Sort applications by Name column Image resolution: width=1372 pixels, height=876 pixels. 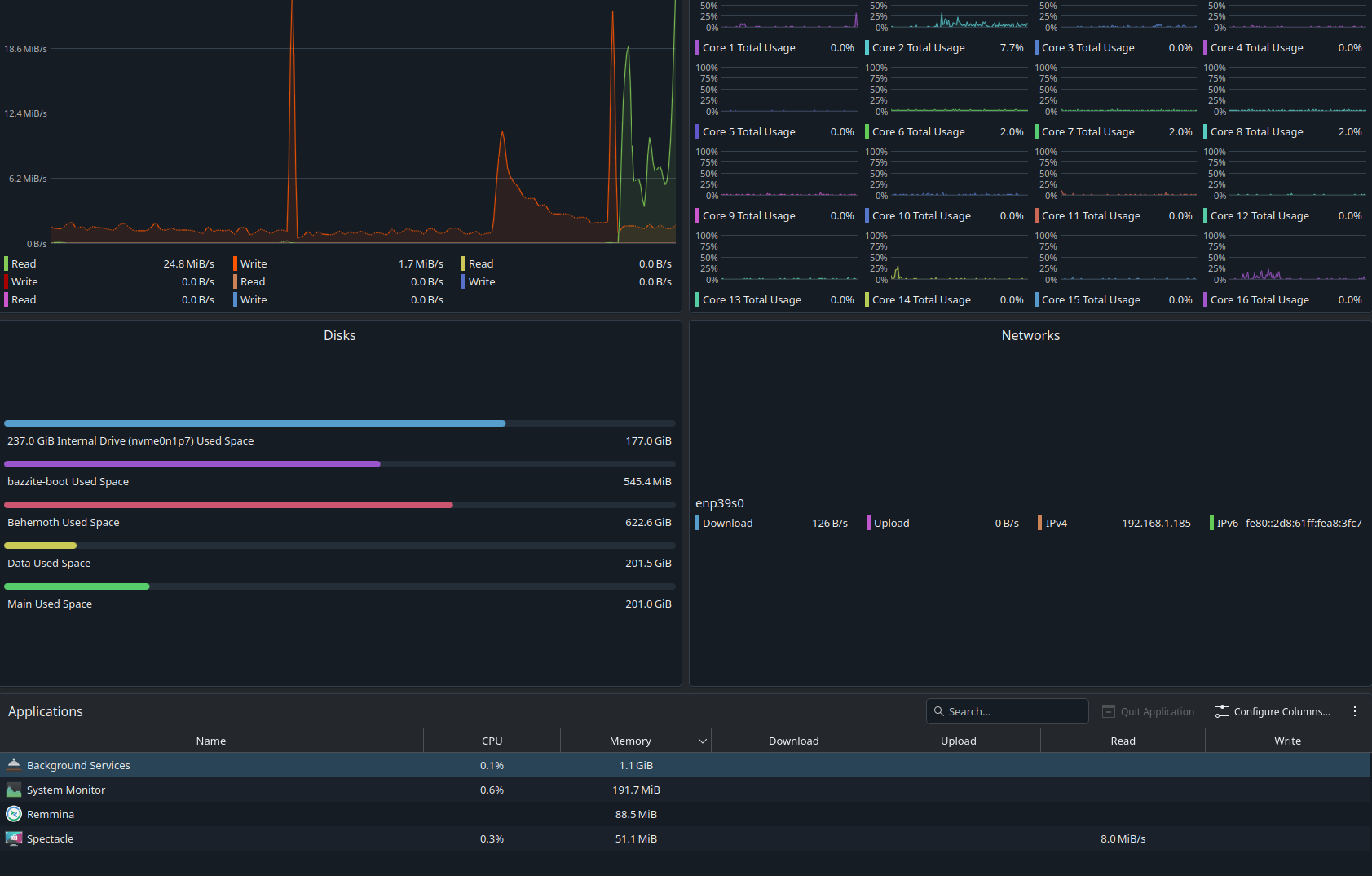(x=211, y=741)
